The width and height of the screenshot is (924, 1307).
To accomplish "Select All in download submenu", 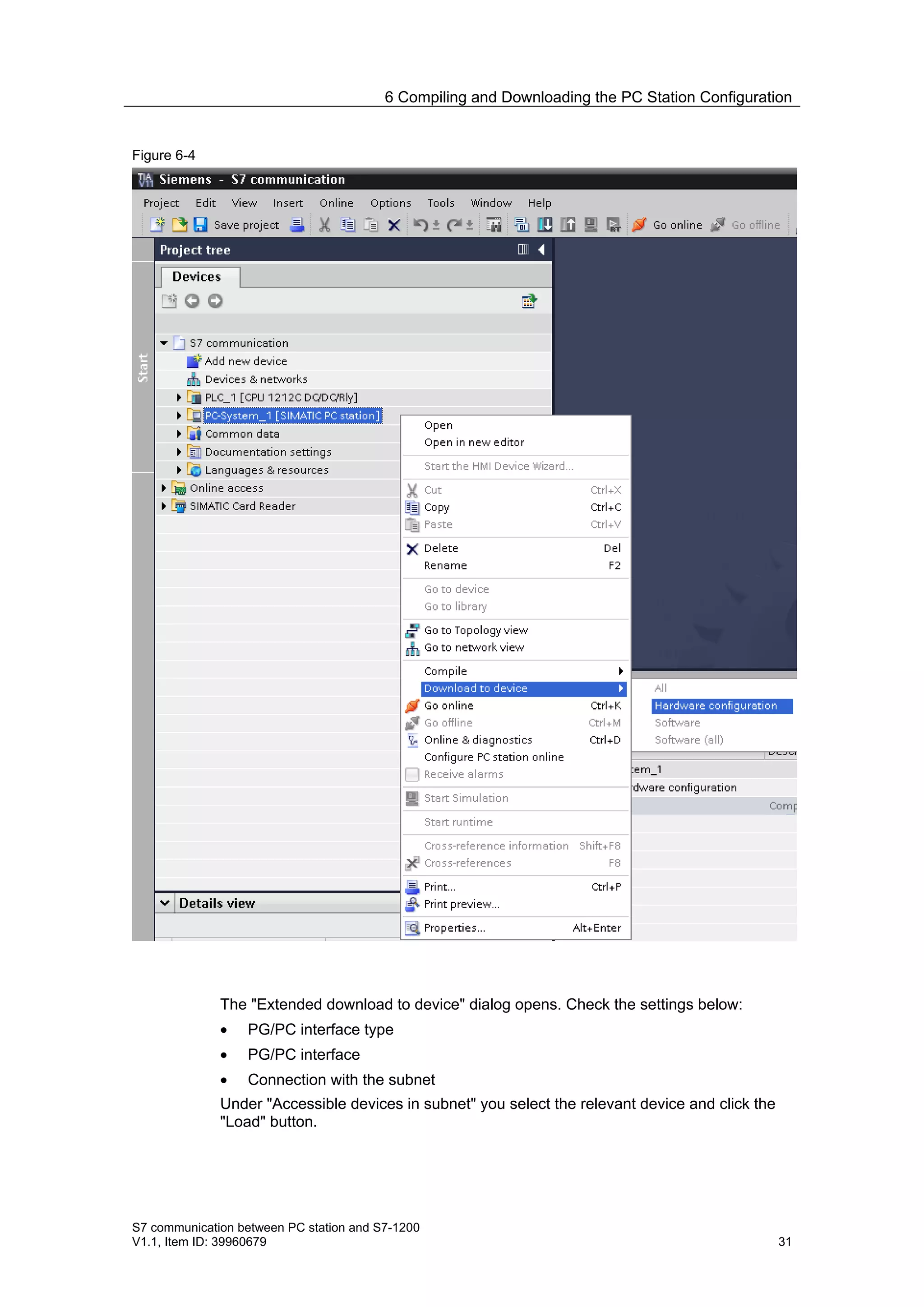I will pyautogui.click(x=661, y=688).
